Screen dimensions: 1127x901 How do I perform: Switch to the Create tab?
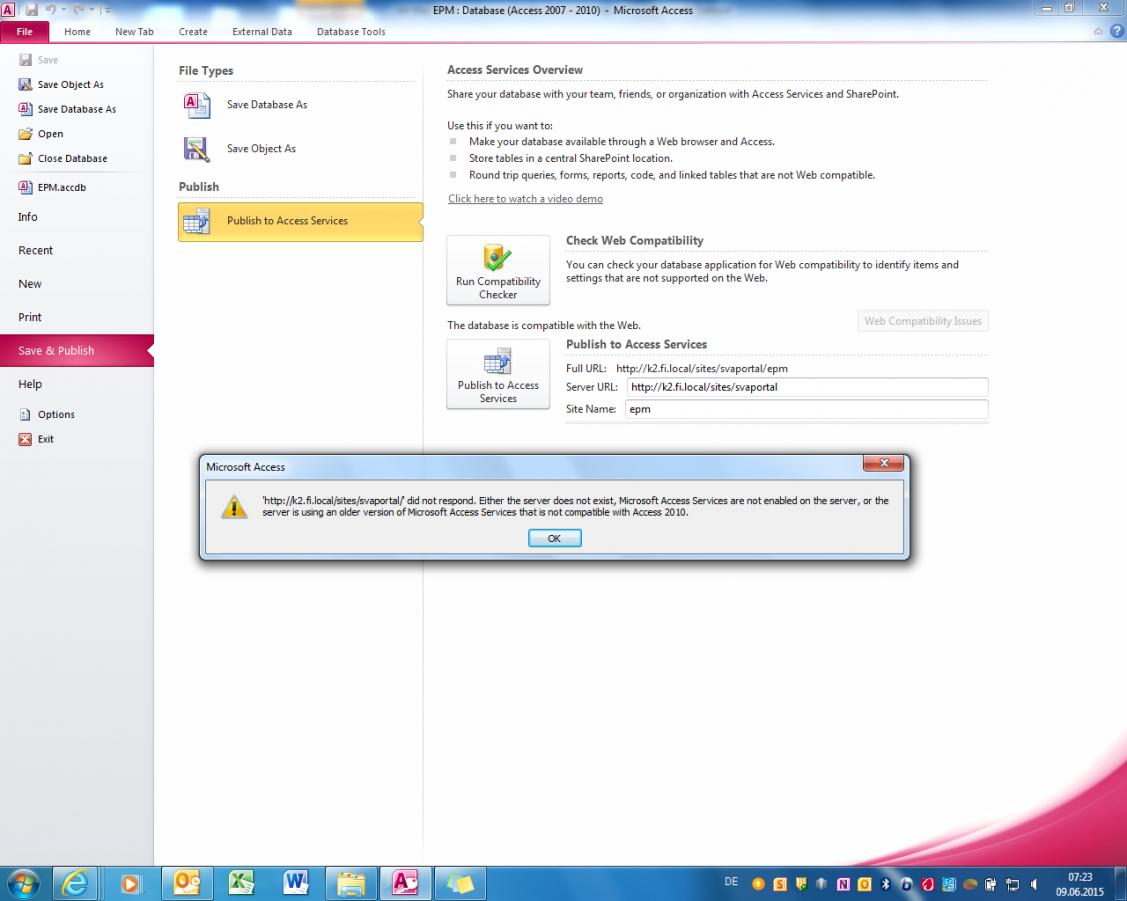193,32
